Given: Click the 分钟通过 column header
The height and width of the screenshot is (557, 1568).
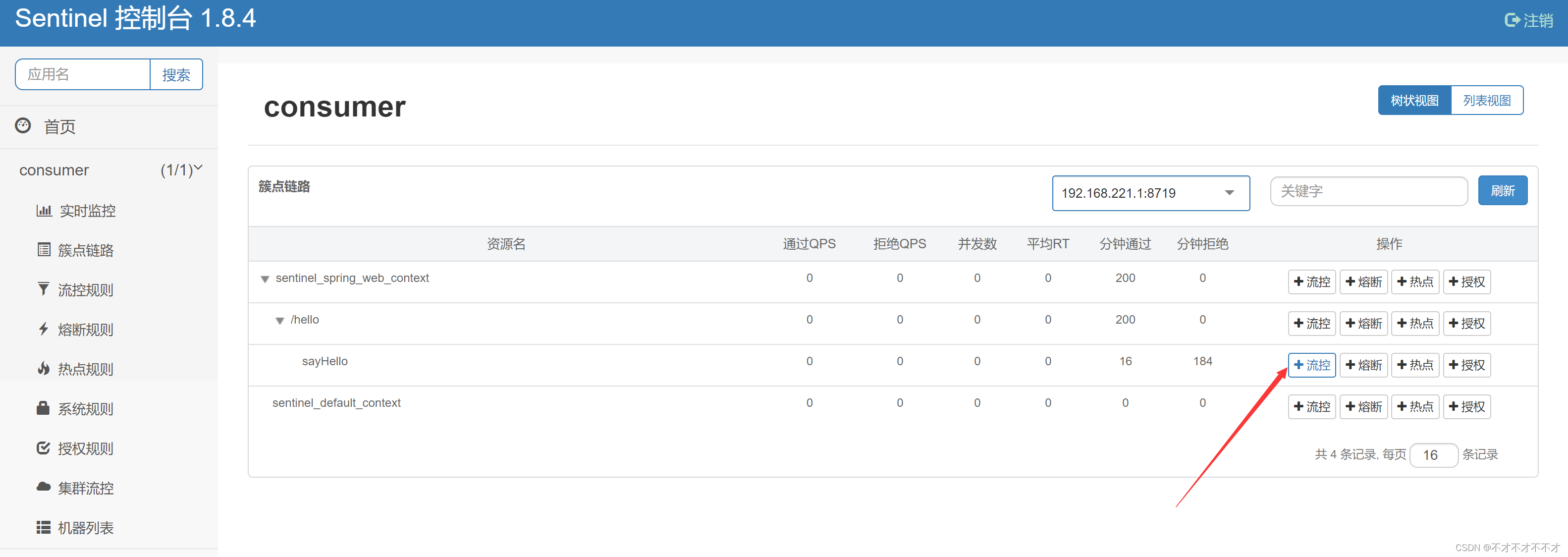Looking at the screenshot, I should (1125, 244).
